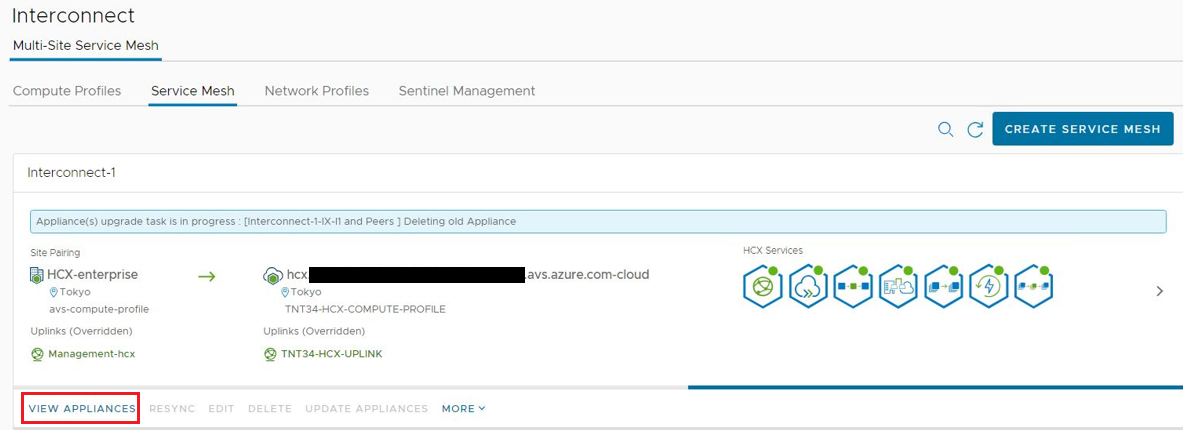1183x430 pixels.
Task: Expand the MORE dropdown menu
Action: [x=463, y=408]
